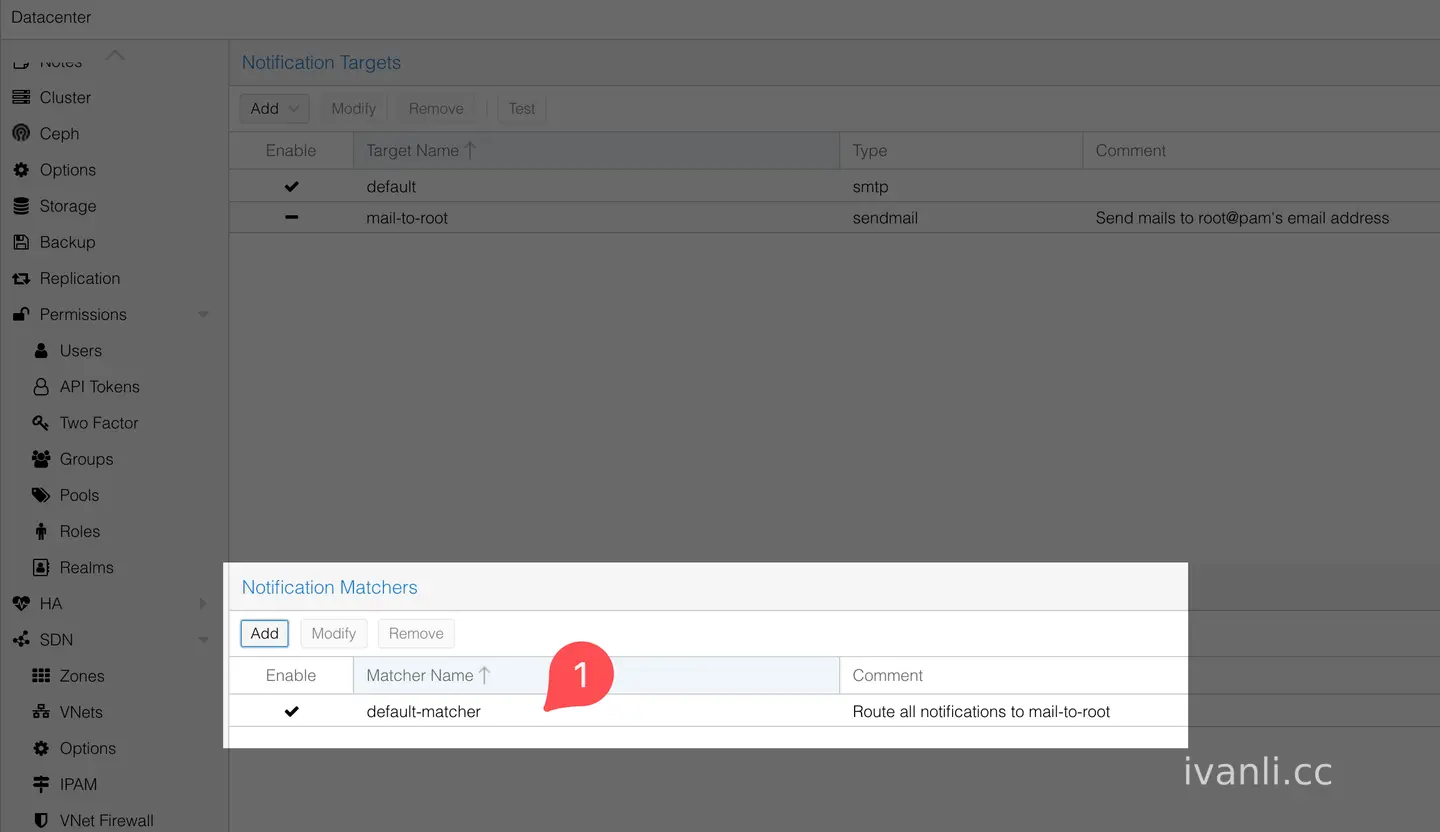Open the VNet Firewall shield icon
Image resolution: width=1440 pixels, height=832 pixels.
[41, 820]
